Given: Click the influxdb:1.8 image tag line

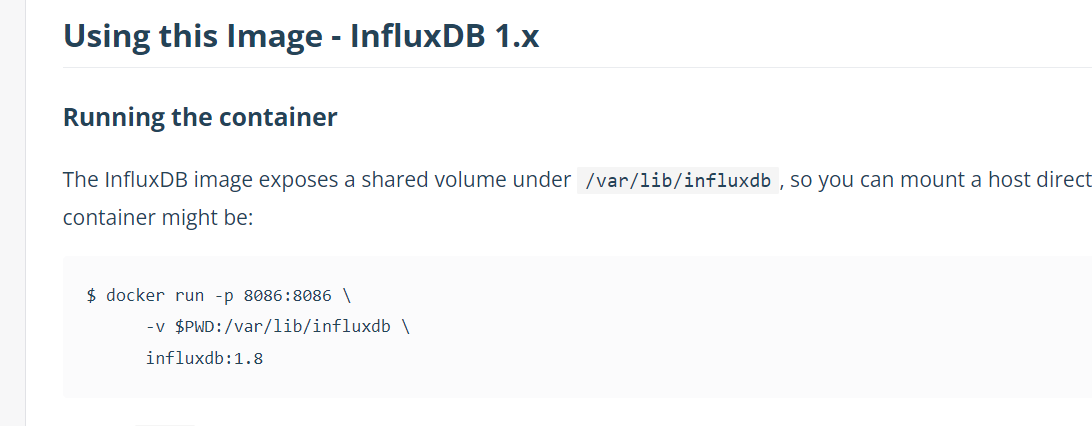Looking at the screenshot, I should (204, 358).
